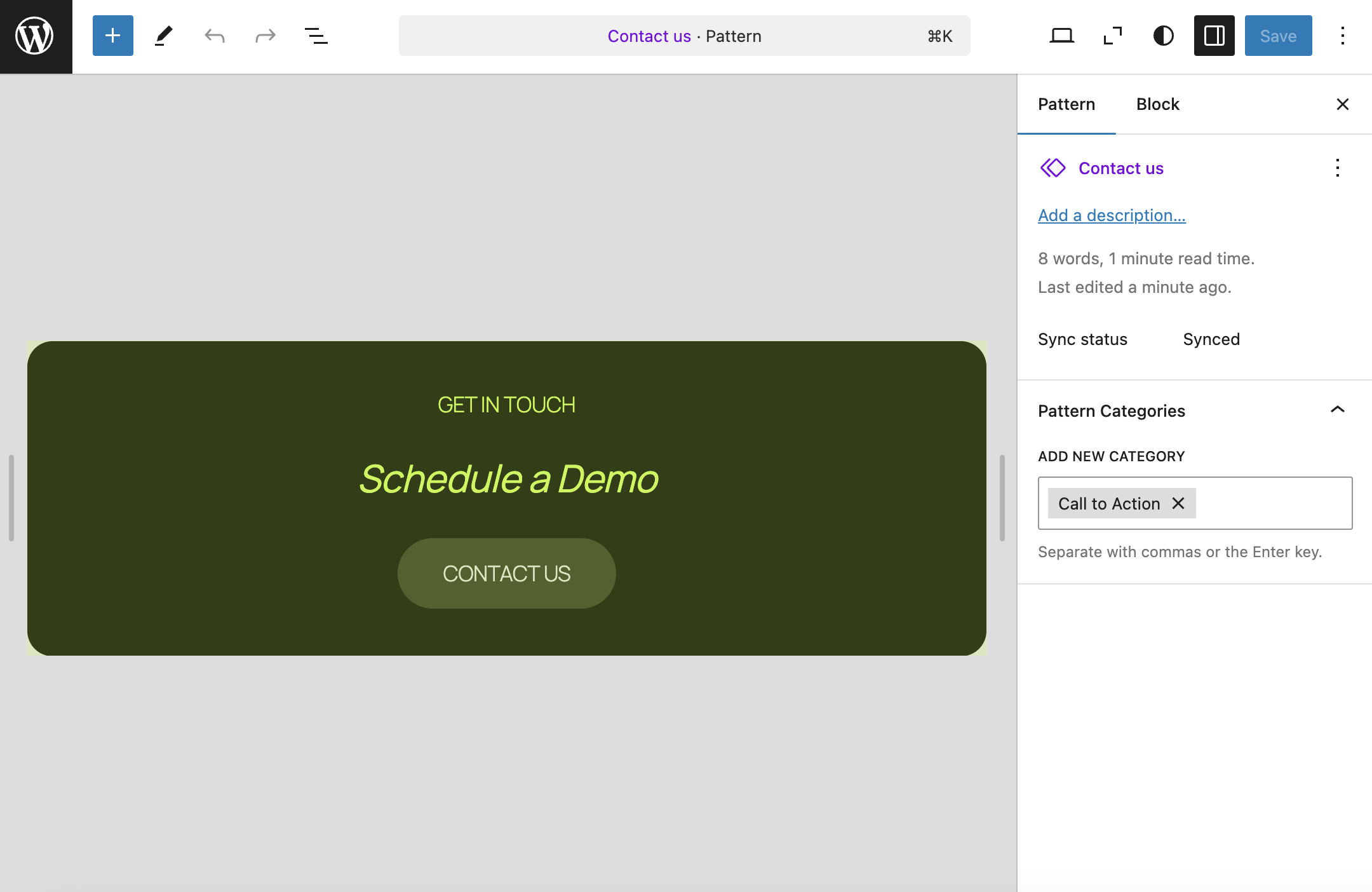This screenshot has height=892, width=1372.
Task: Click the CONTACT US button in canvas
Action: (x=506, y=573)
